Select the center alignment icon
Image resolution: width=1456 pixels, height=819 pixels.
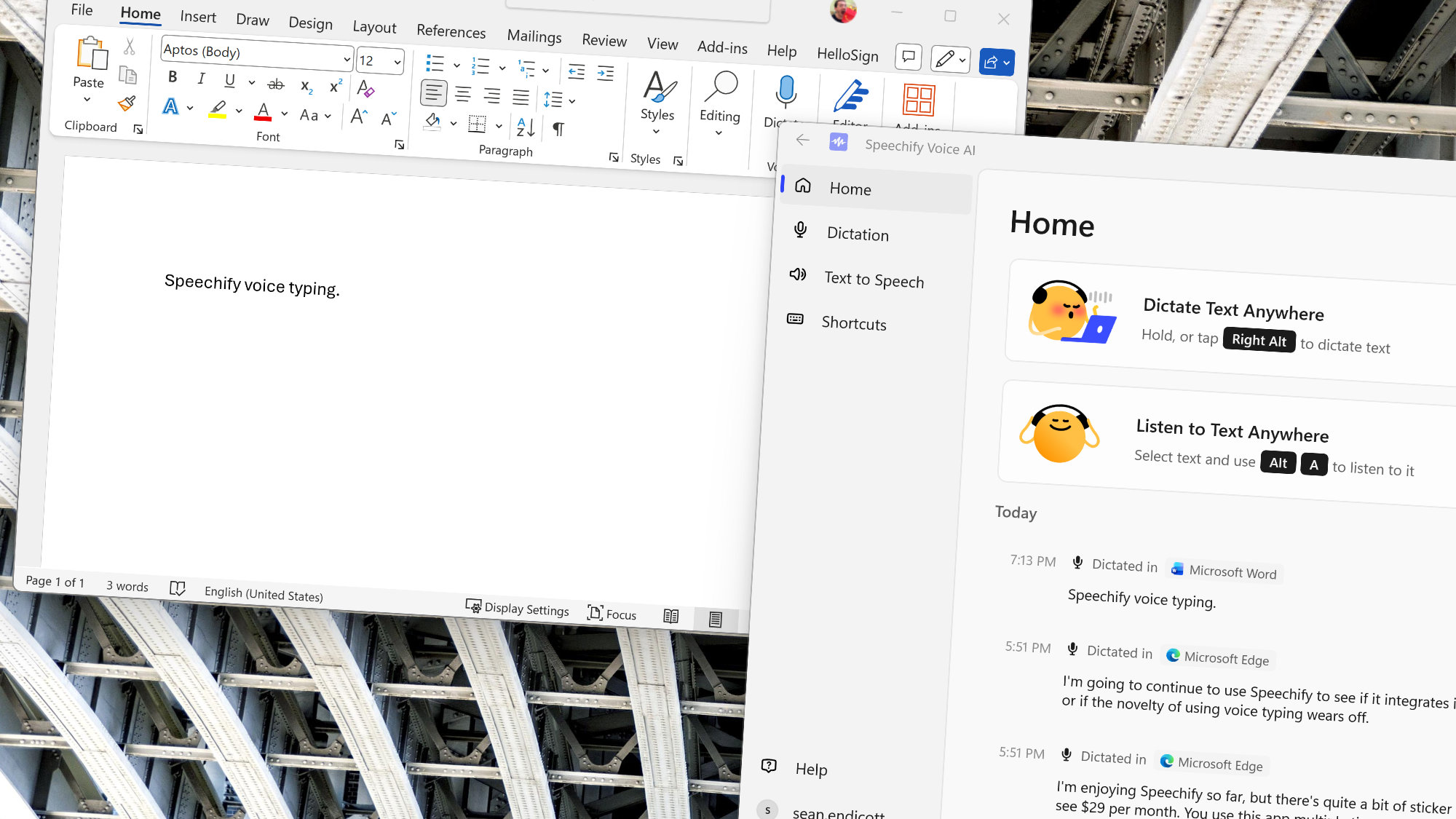point(462,93)
